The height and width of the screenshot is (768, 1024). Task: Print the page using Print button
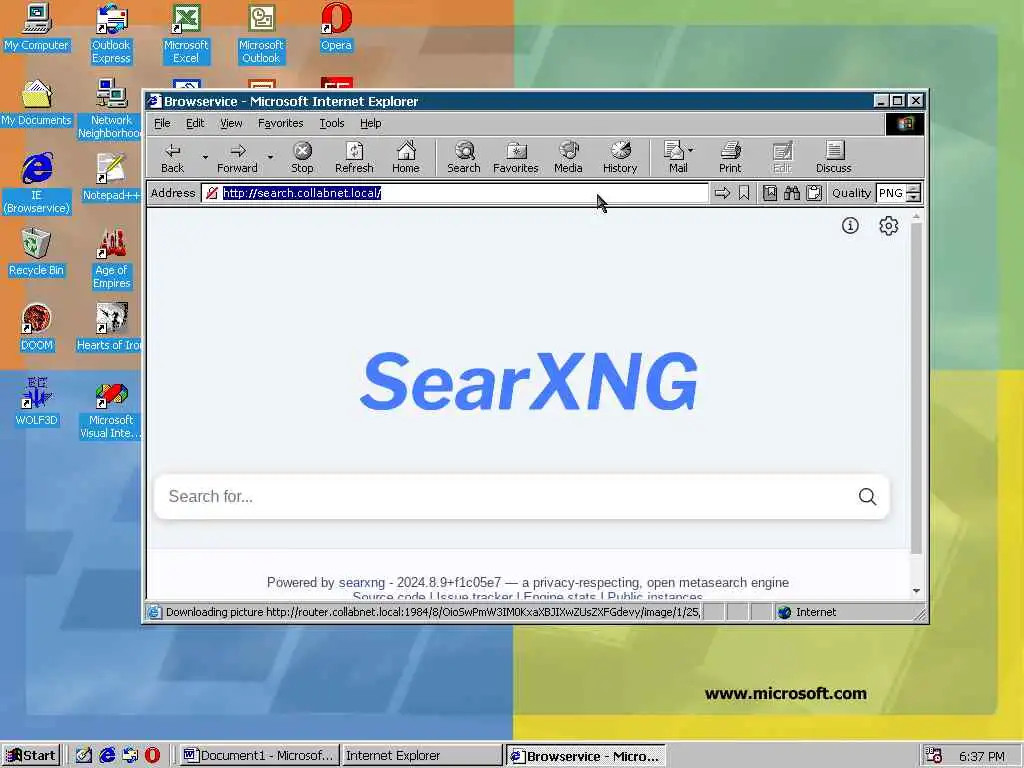[x=730, y=157]
